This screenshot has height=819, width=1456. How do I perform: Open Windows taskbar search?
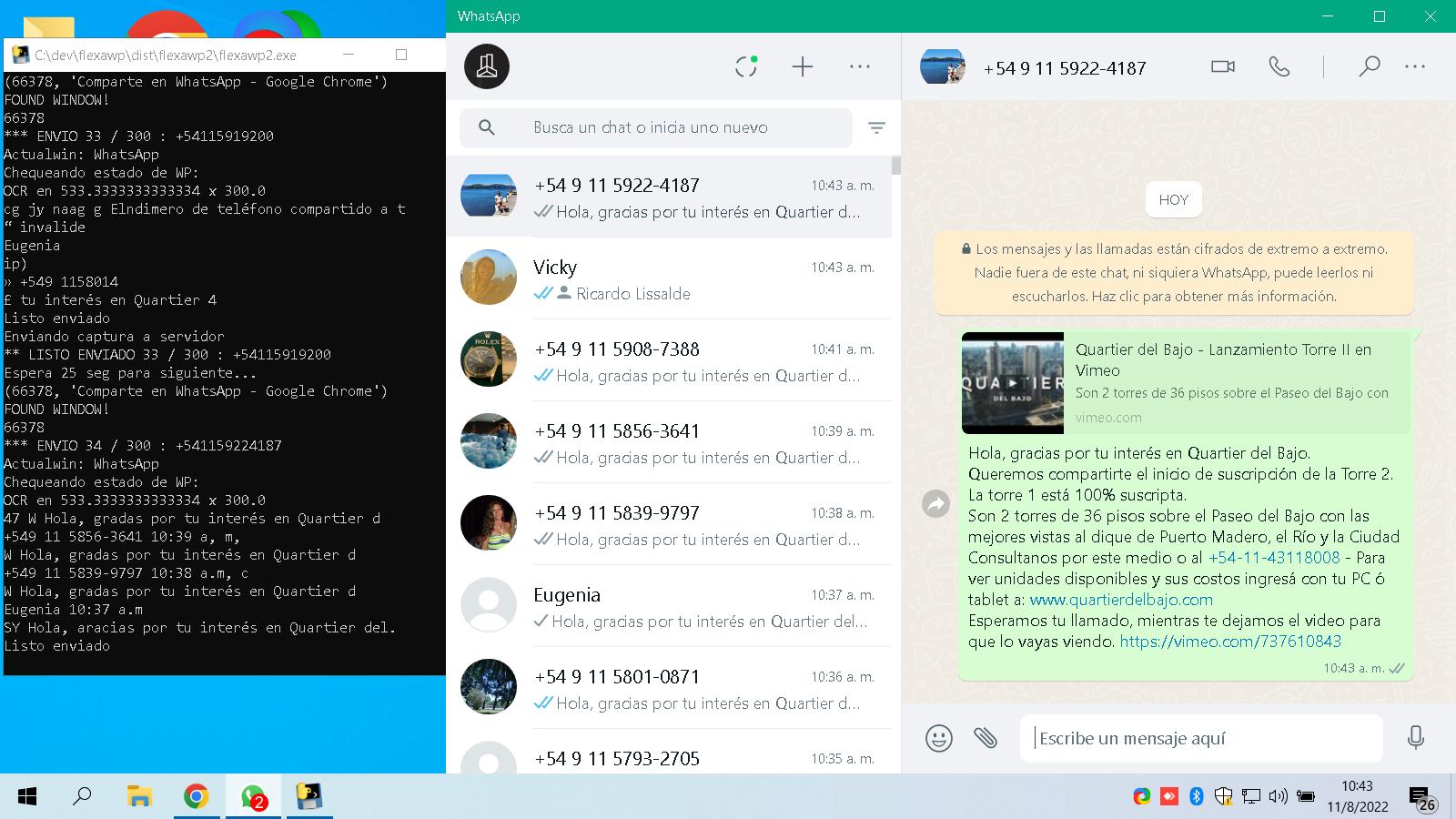pos(83,797)
